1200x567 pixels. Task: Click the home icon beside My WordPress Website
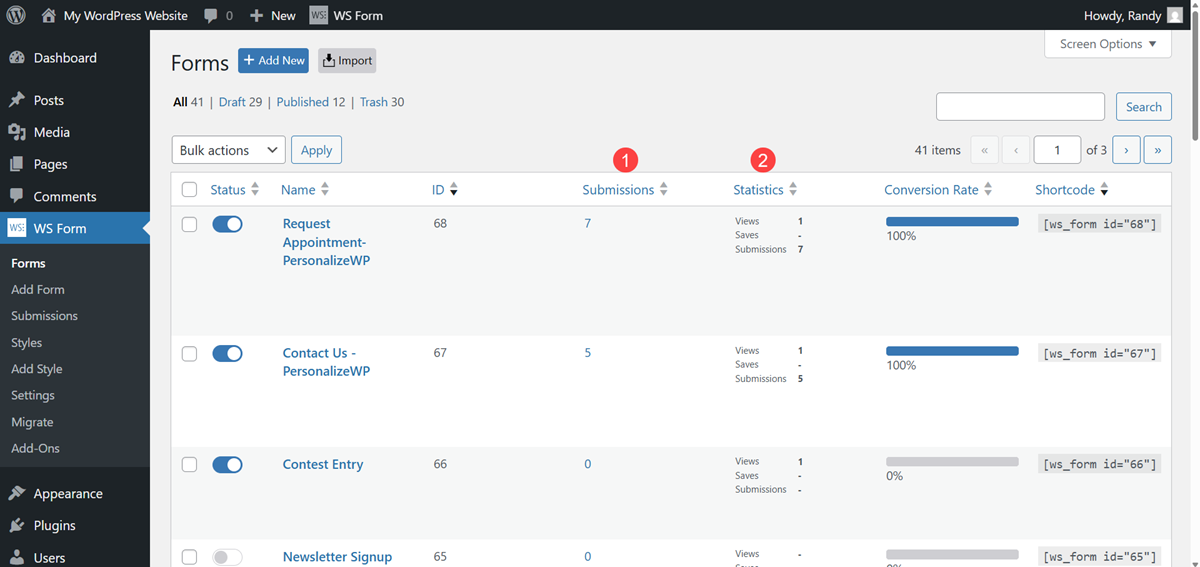[49, 16]
